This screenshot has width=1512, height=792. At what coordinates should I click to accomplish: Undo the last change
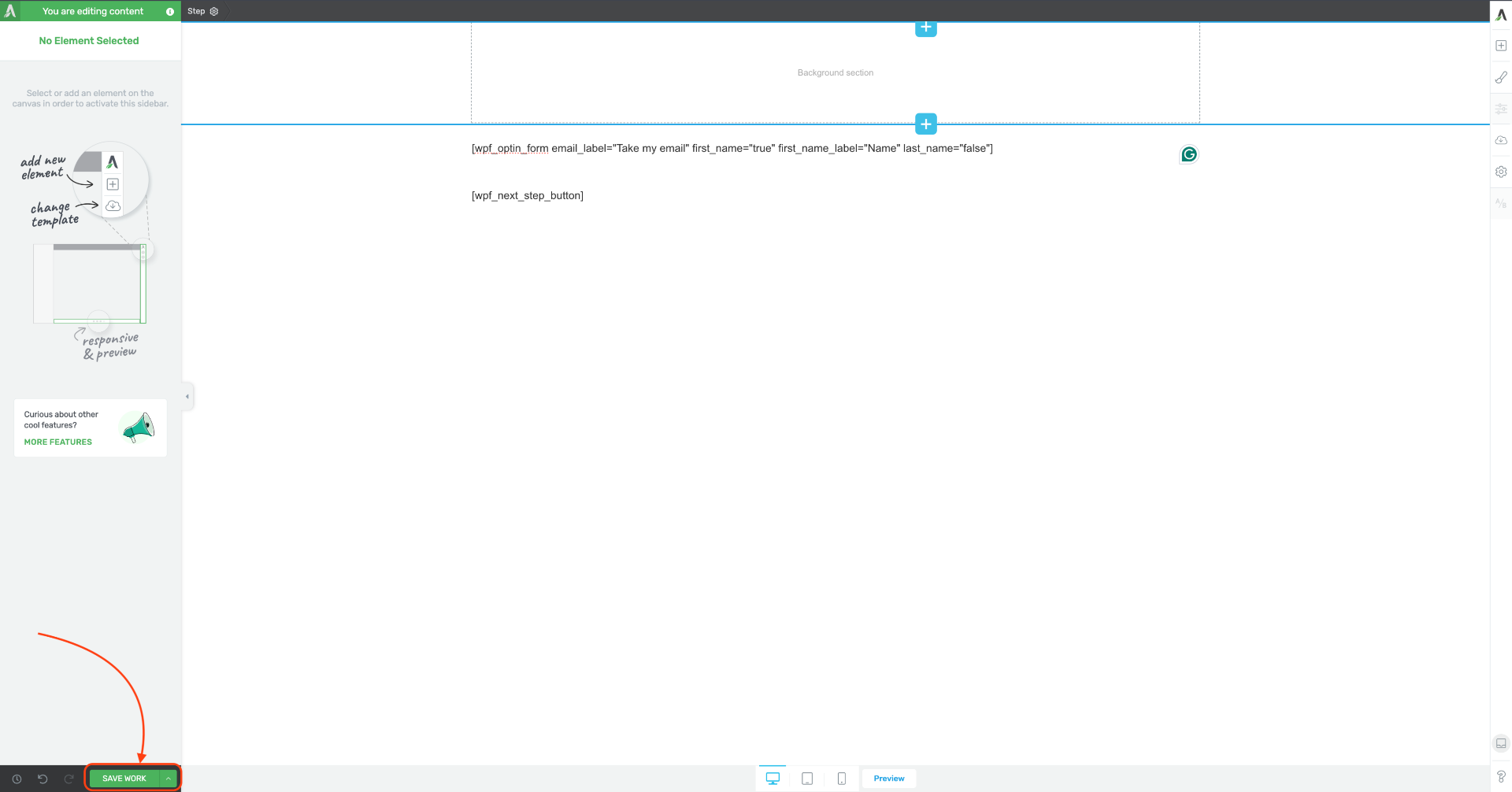pyautogui.click(x=43, y=779)
